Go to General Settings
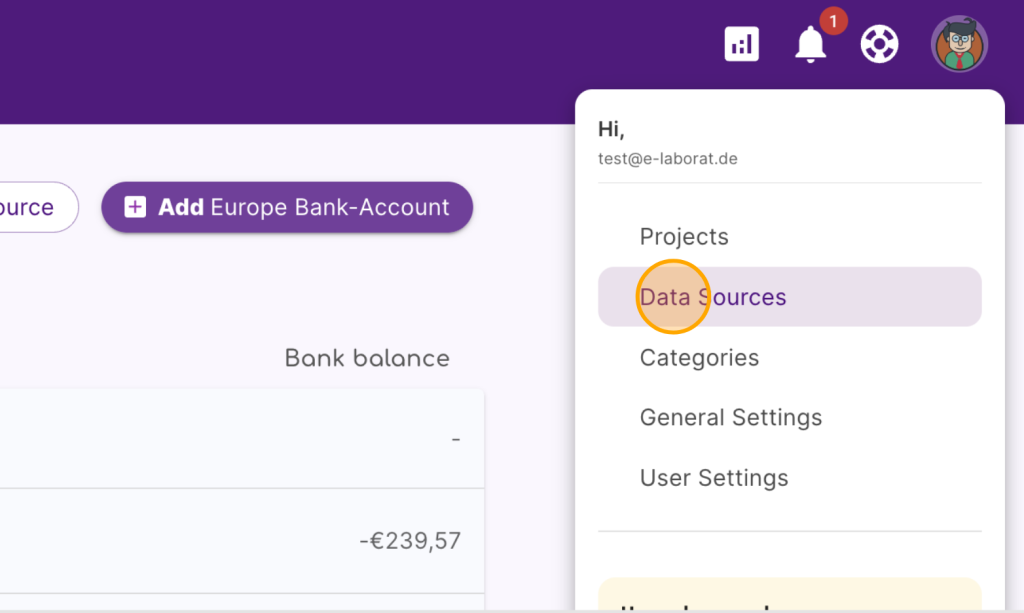The width and height of the screenshot is (1024, 613). coord(731,417)
